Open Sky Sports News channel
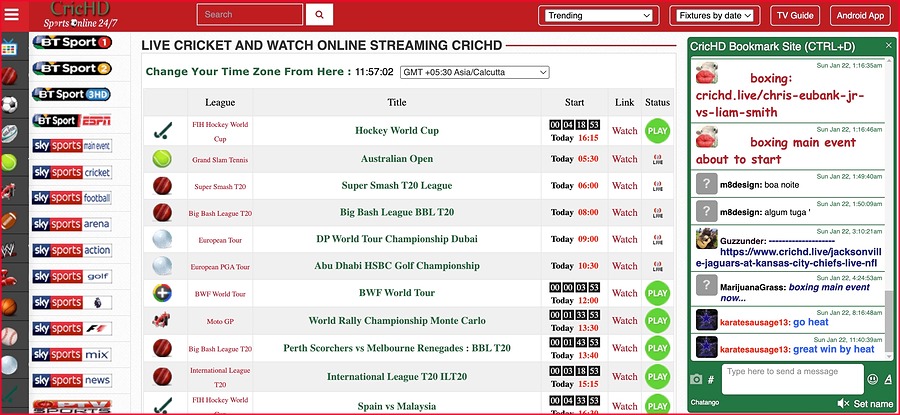The width and height of the screenshot is (900, 415). coord(72,380)
